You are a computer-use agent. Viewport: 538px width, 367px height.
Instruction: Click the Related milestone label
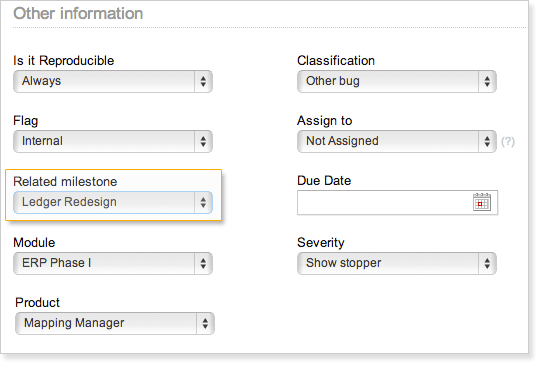click(65, 182)
